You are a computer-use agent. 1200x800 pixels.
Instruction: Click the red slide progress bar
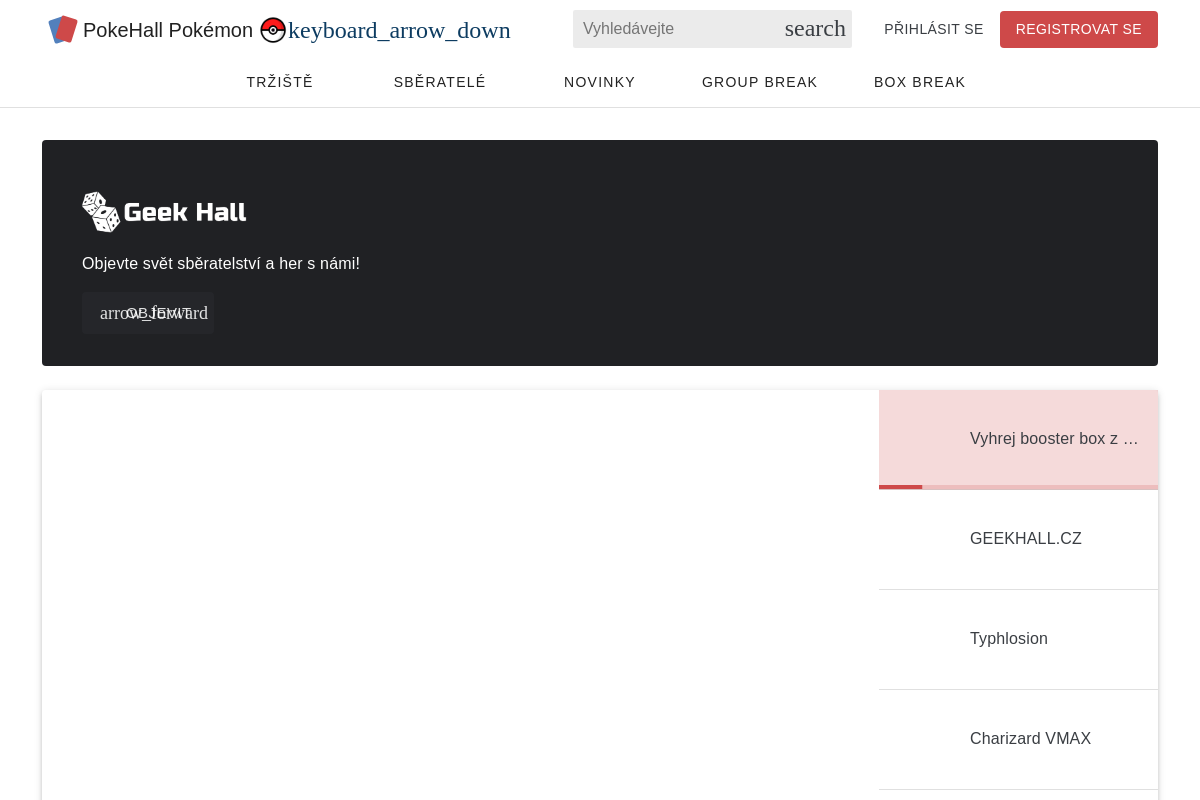(x=900, y=487)
